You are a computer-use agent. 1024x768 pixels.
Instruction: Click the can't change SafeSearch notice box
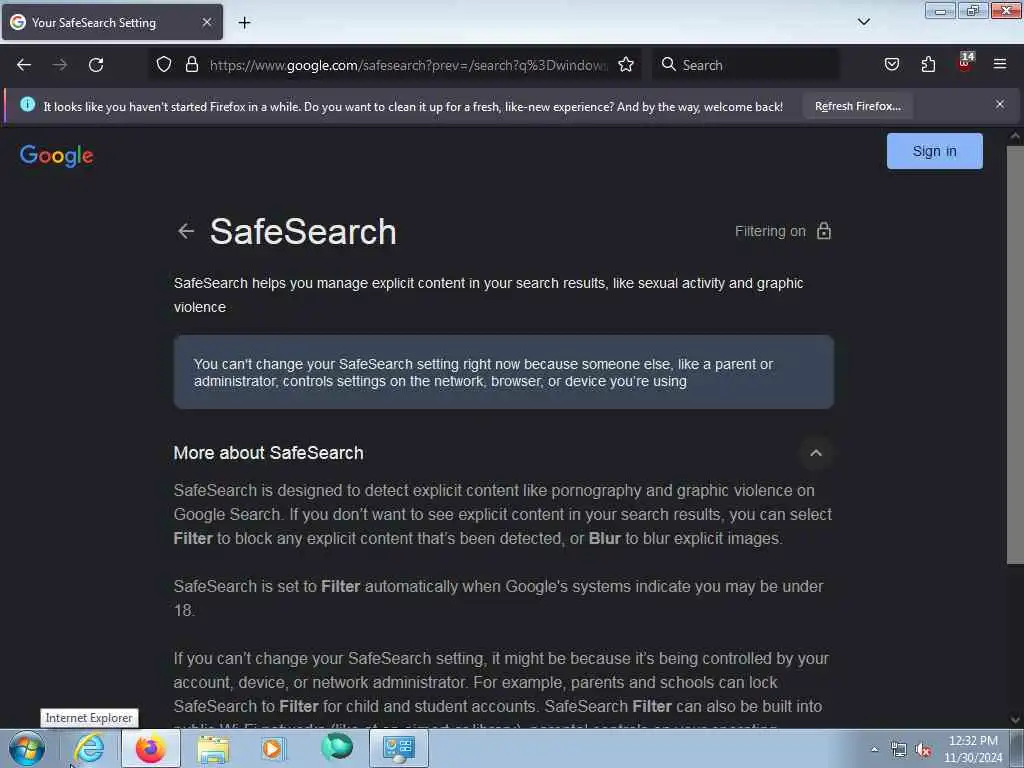(504, 372)
